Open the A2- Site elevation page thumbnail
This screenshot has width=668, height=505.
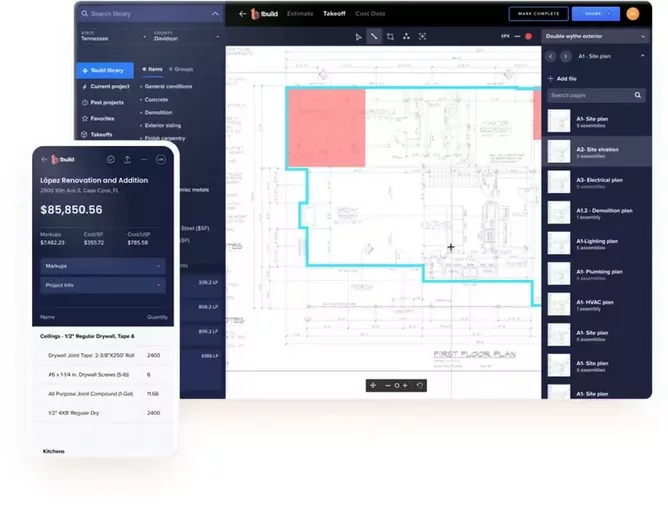tap(559, 151)
